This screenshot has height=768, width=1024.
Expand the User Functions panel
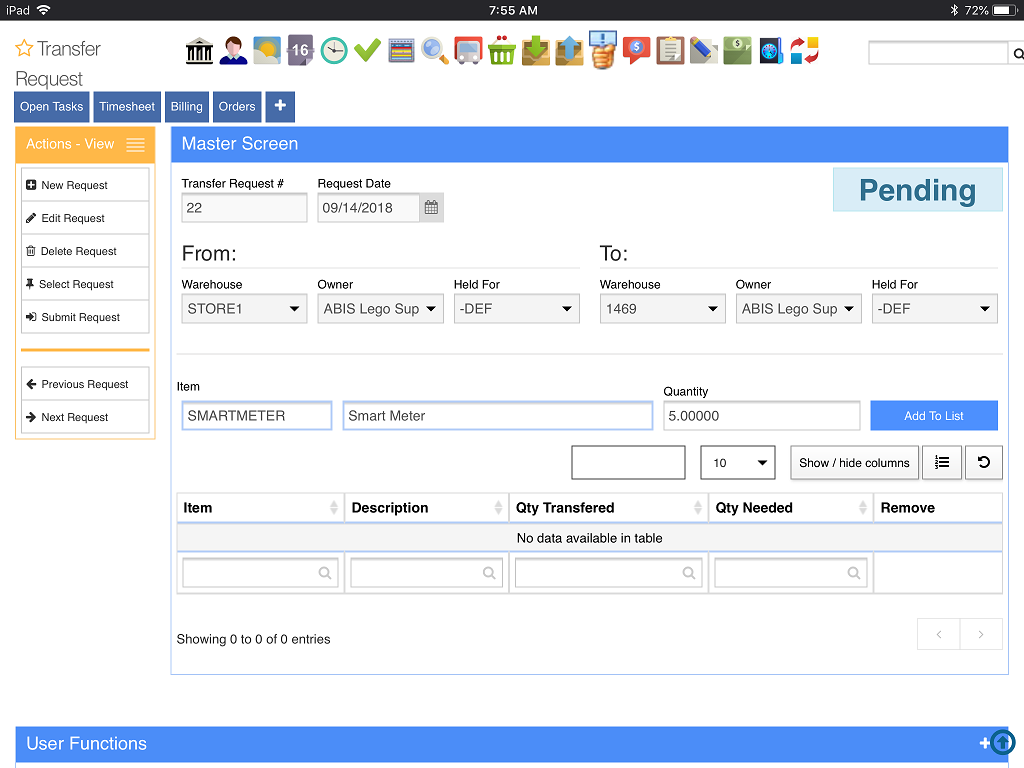point(985,743)
